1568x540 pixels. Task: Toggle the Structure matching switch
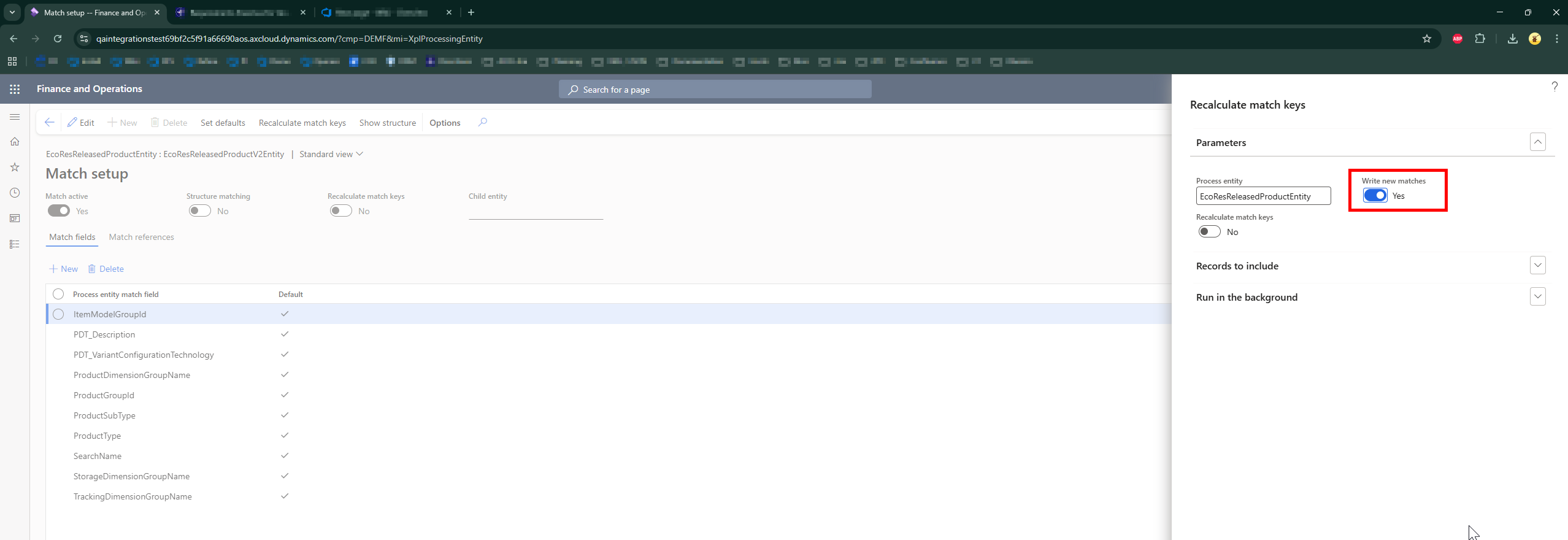point(200,211)
